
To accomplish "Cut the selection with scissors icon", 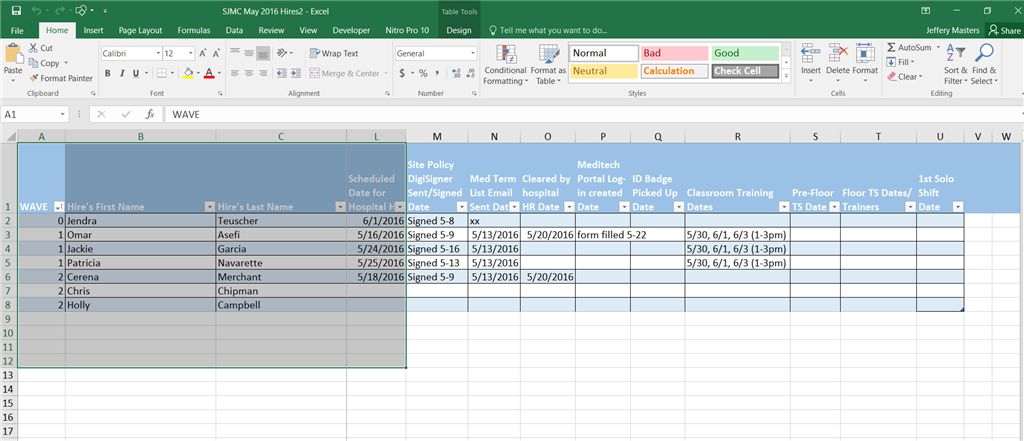I will point(33,48).
